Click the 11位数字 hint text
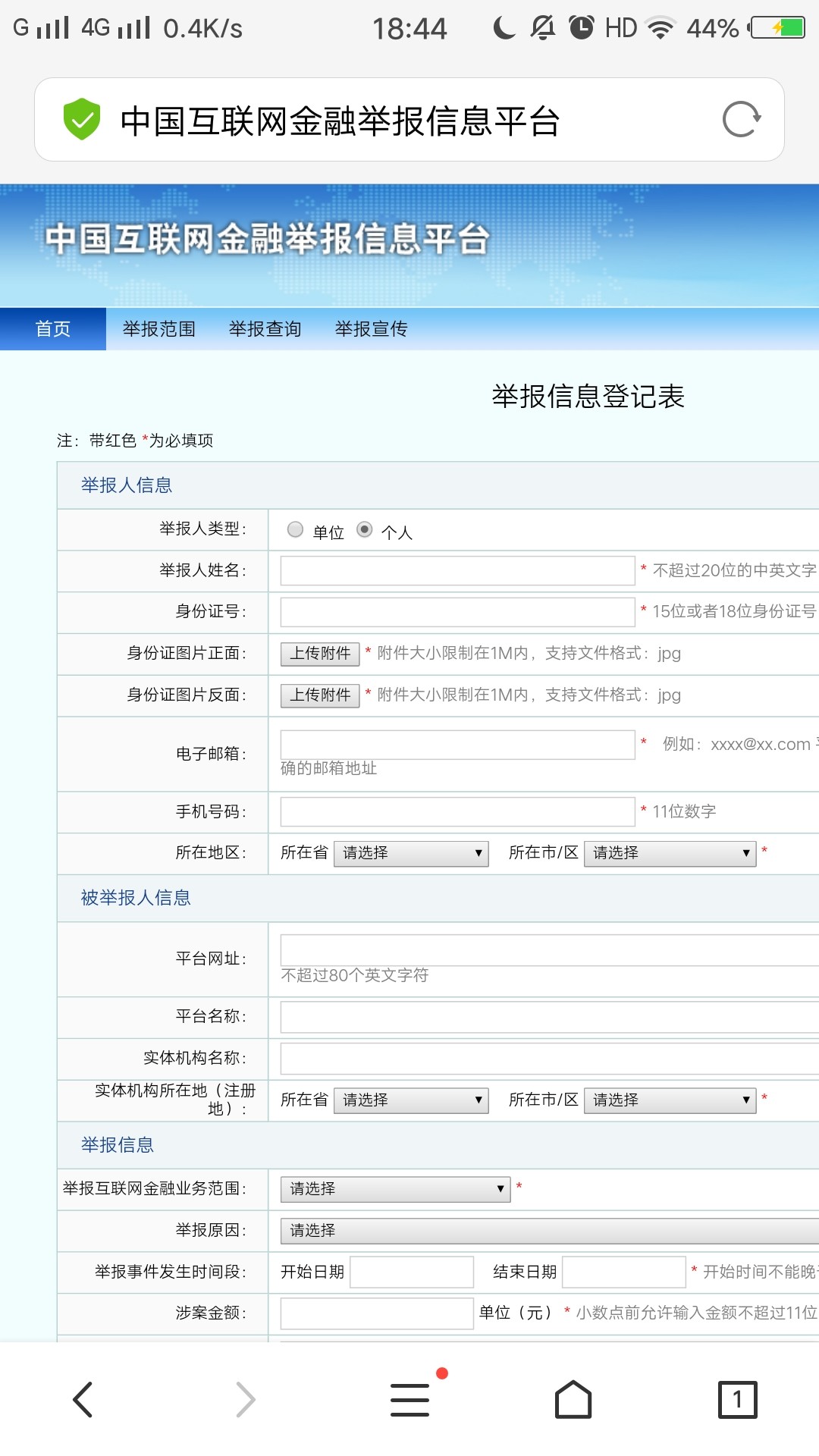This screenshot has height=1456, width=819. 684,811
